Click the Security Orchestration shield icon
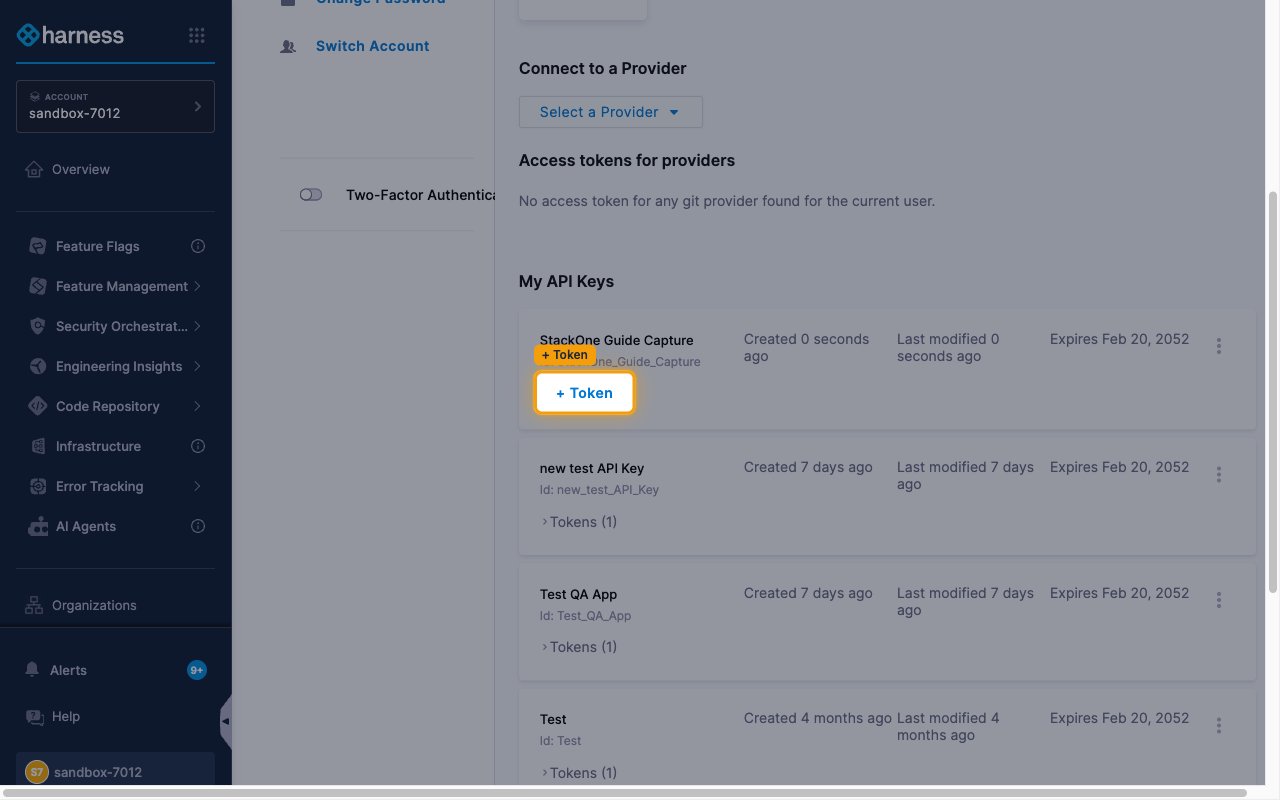1280x800 pixels. coord(38,326)
